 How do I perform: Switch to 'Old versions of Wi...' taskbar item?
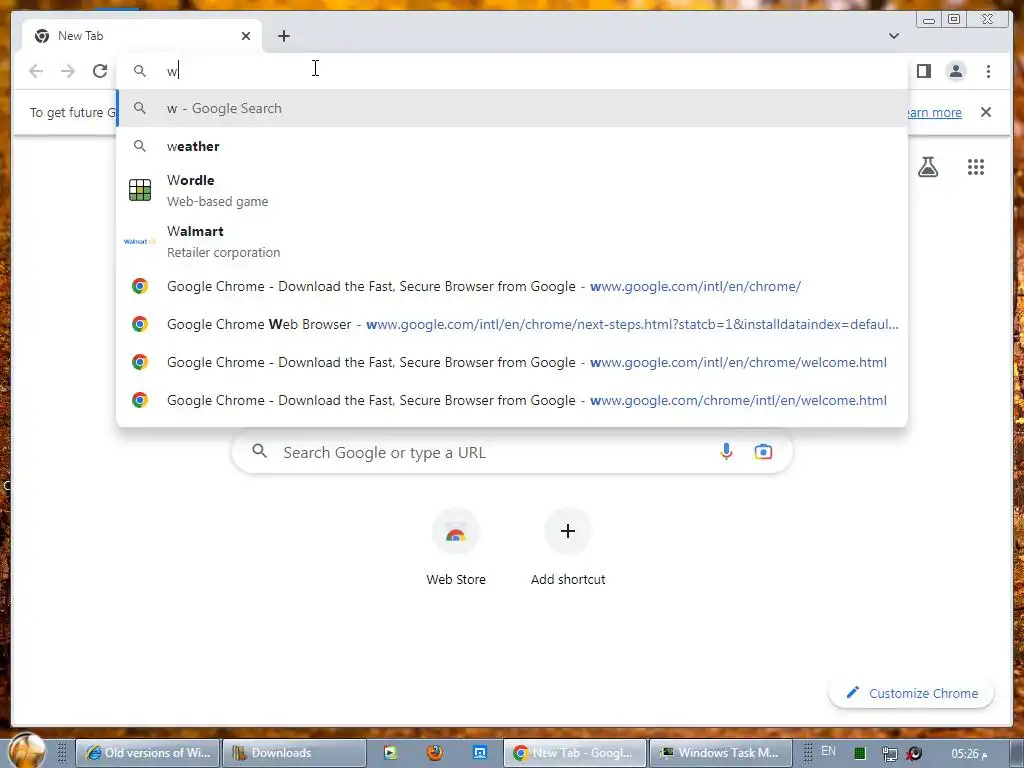pyautogui.click(x=148, y=753)
